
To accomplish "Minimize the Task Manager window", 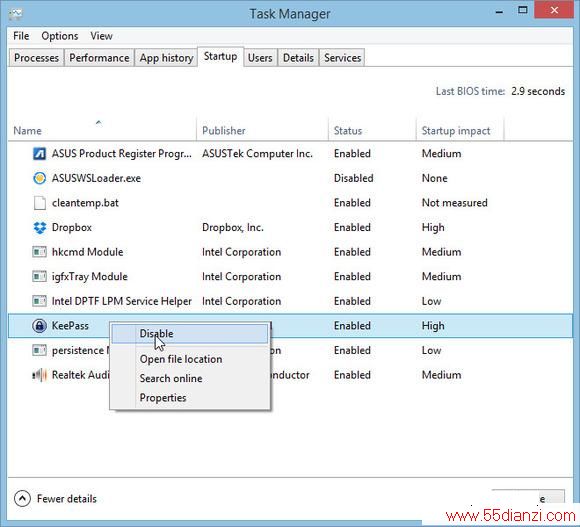I will pos(499,11).
